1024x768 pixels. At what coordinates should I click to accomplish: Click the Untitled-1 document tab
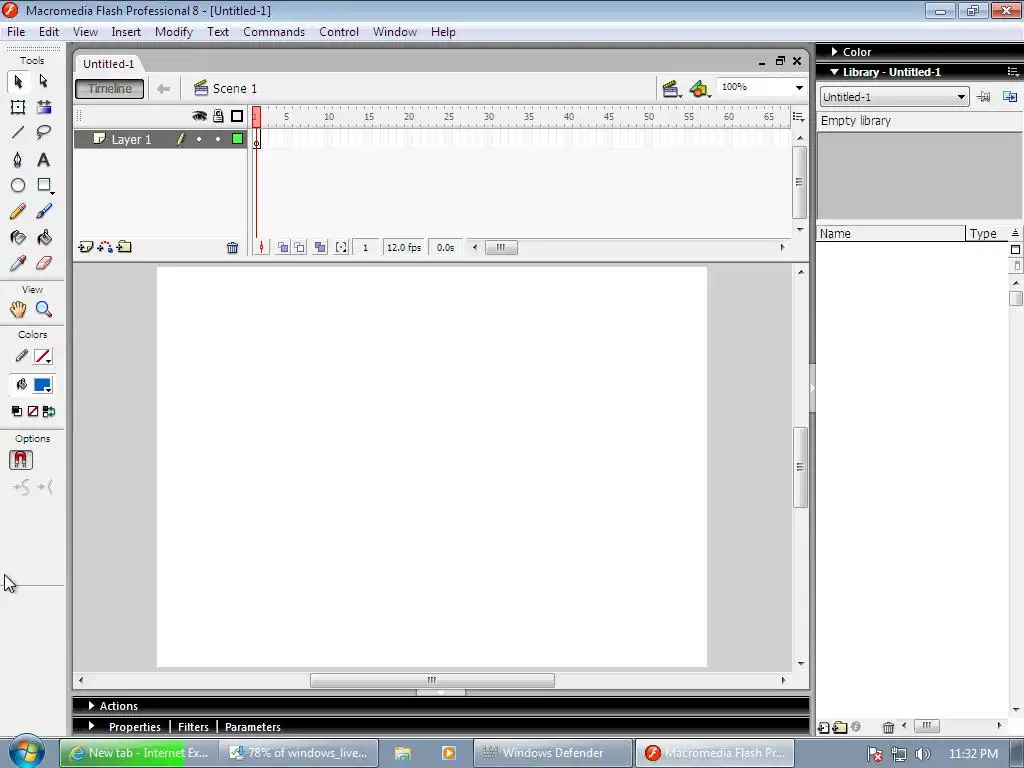tap(108, 64)
